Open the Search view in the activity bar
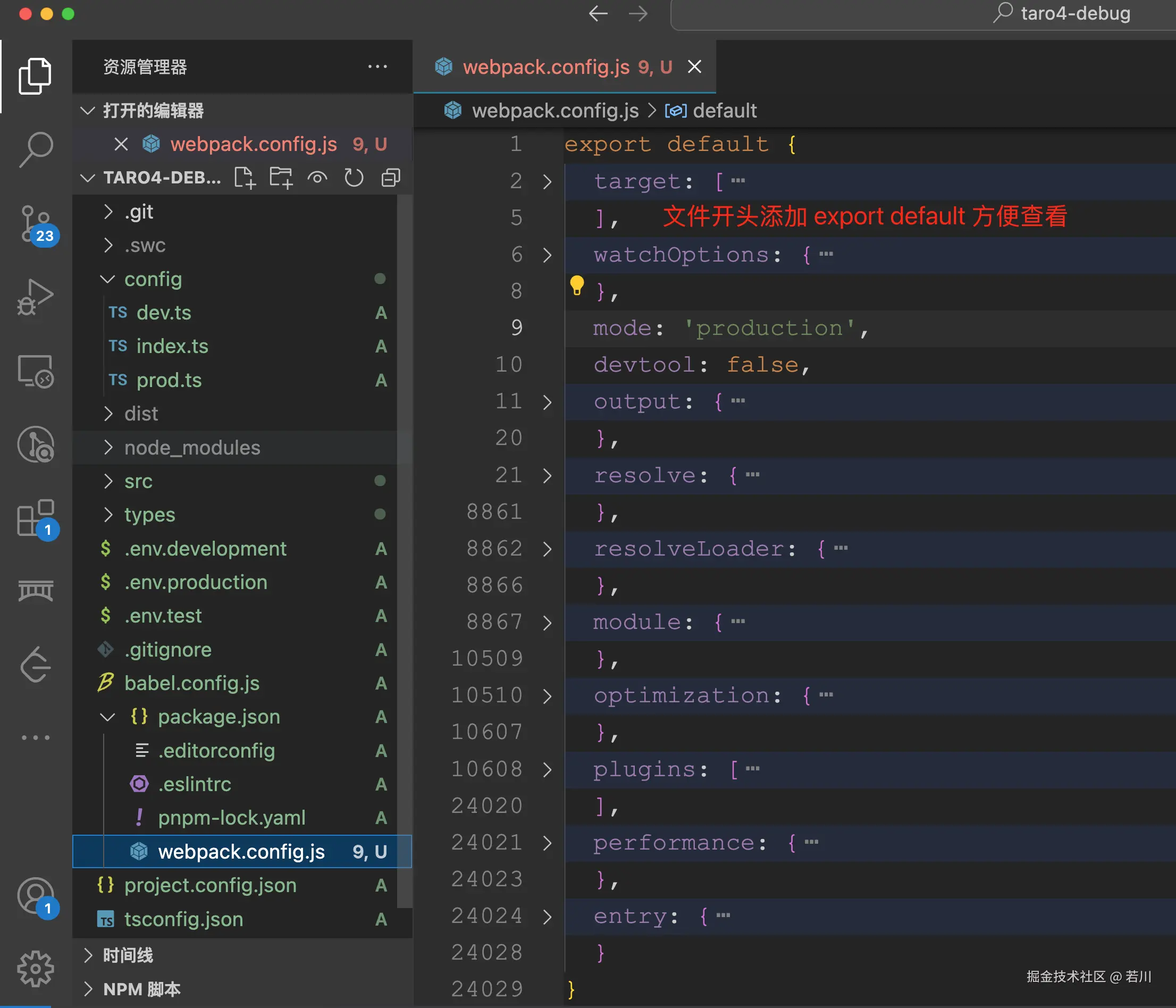 point(35,149)
